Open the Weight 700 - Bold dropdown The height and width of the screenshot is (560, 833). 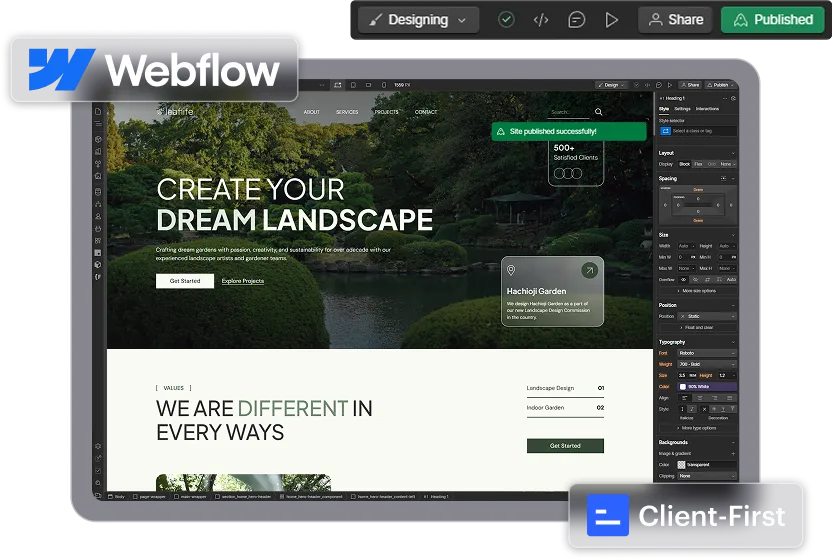708,364
